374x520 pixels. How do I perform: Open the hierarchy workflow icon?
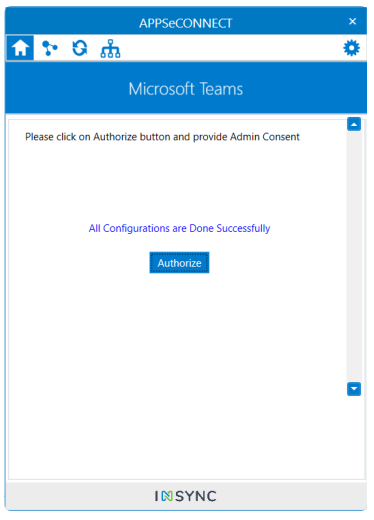click(110, 49)
